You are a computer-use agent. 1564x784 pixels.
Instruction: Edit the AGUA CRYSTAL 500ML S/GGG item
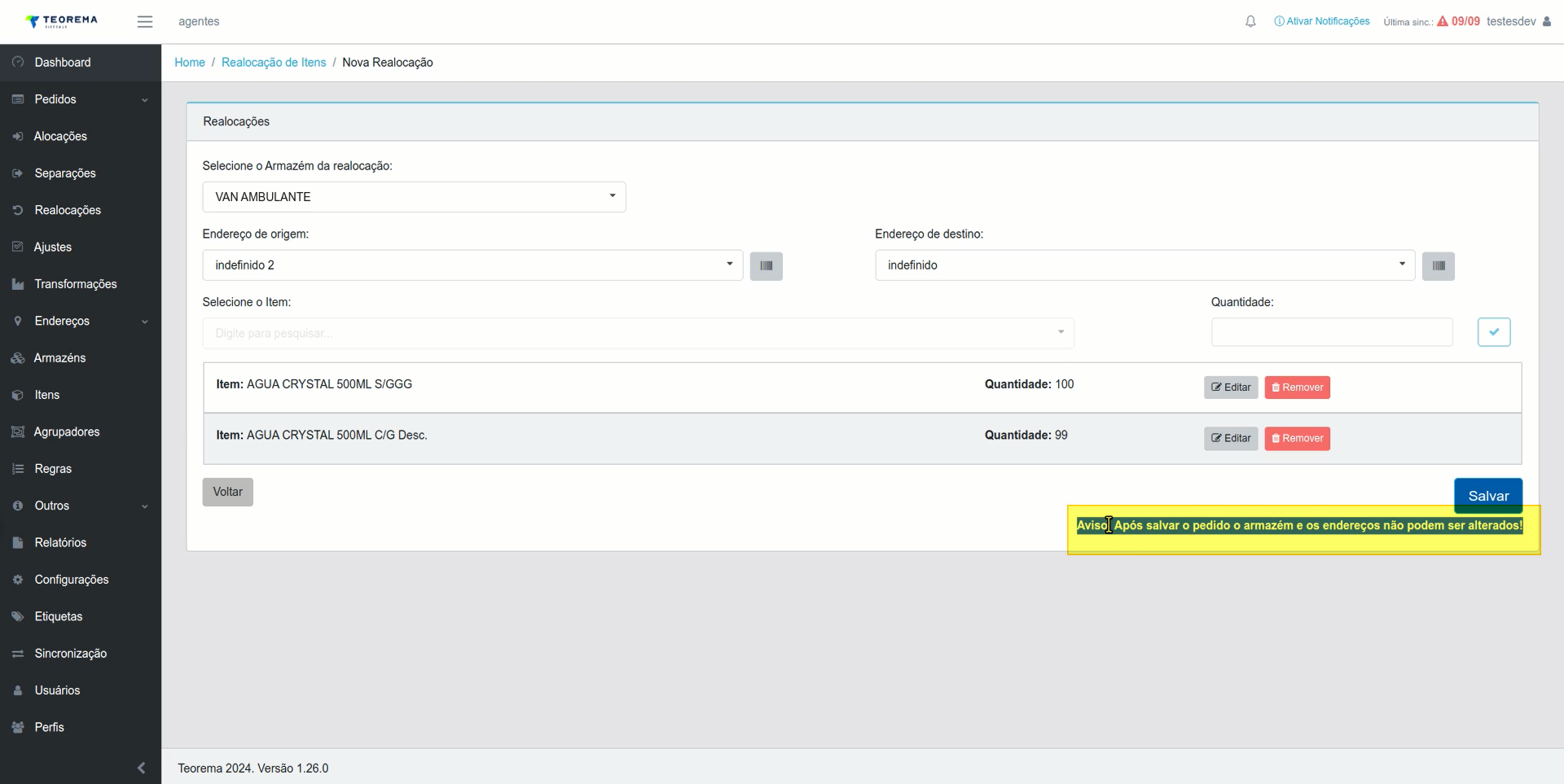click(1231, 388)
